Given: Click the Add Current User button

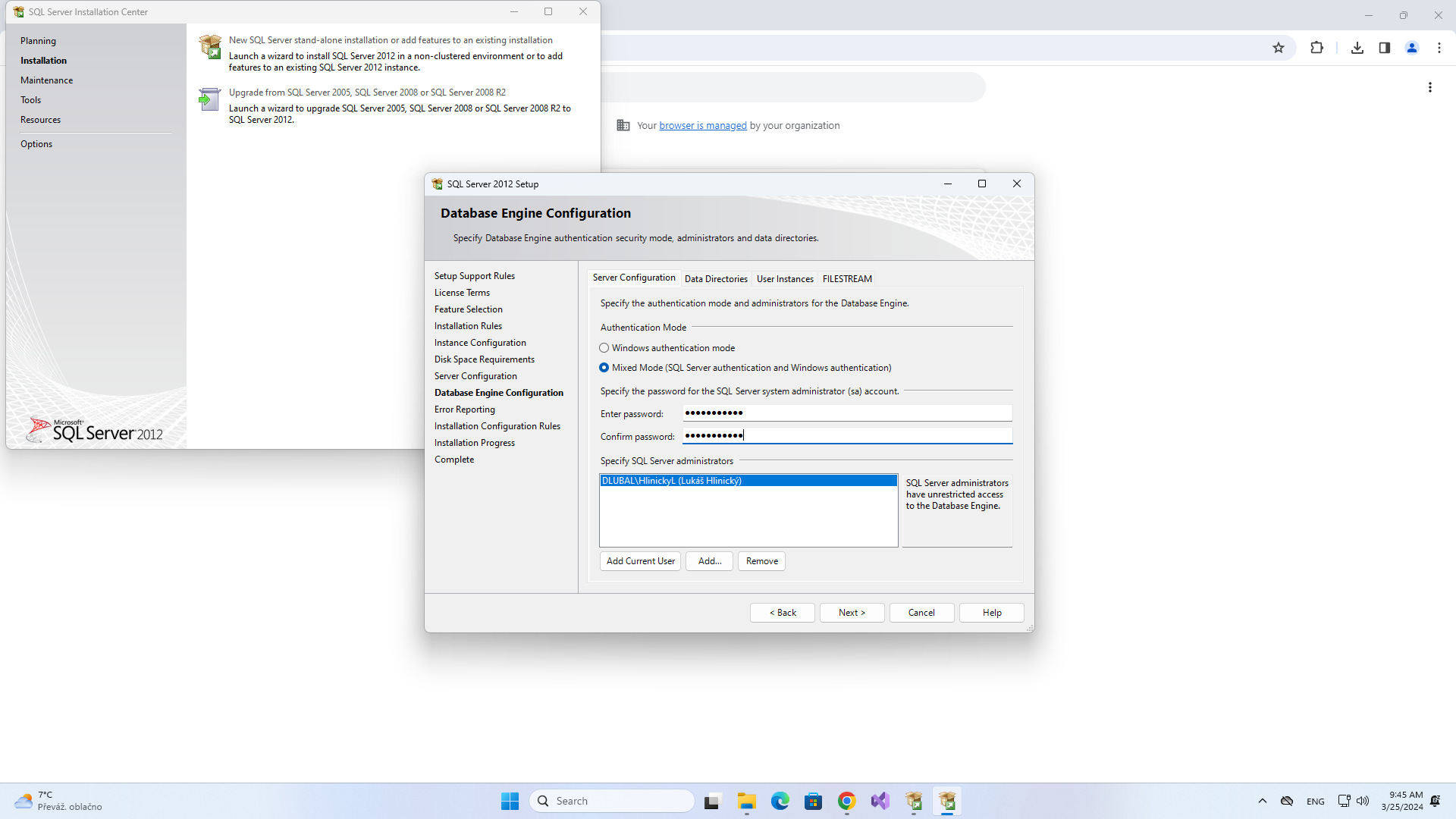Looking at the screenshot, I should [x=640, y=560].
